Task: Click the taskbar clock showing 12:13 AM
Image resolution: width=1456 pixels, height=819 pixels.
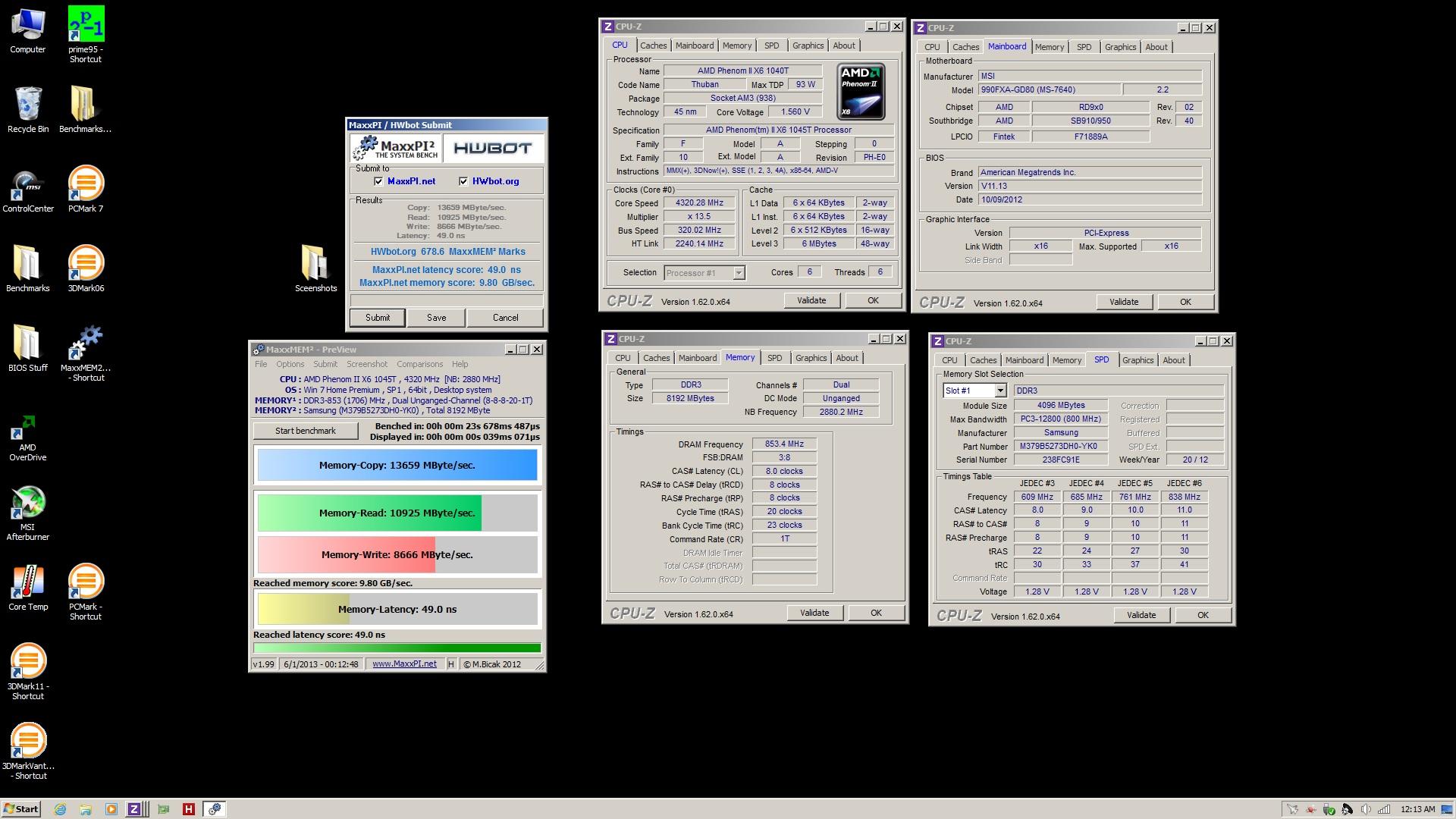Action: 1418,809
